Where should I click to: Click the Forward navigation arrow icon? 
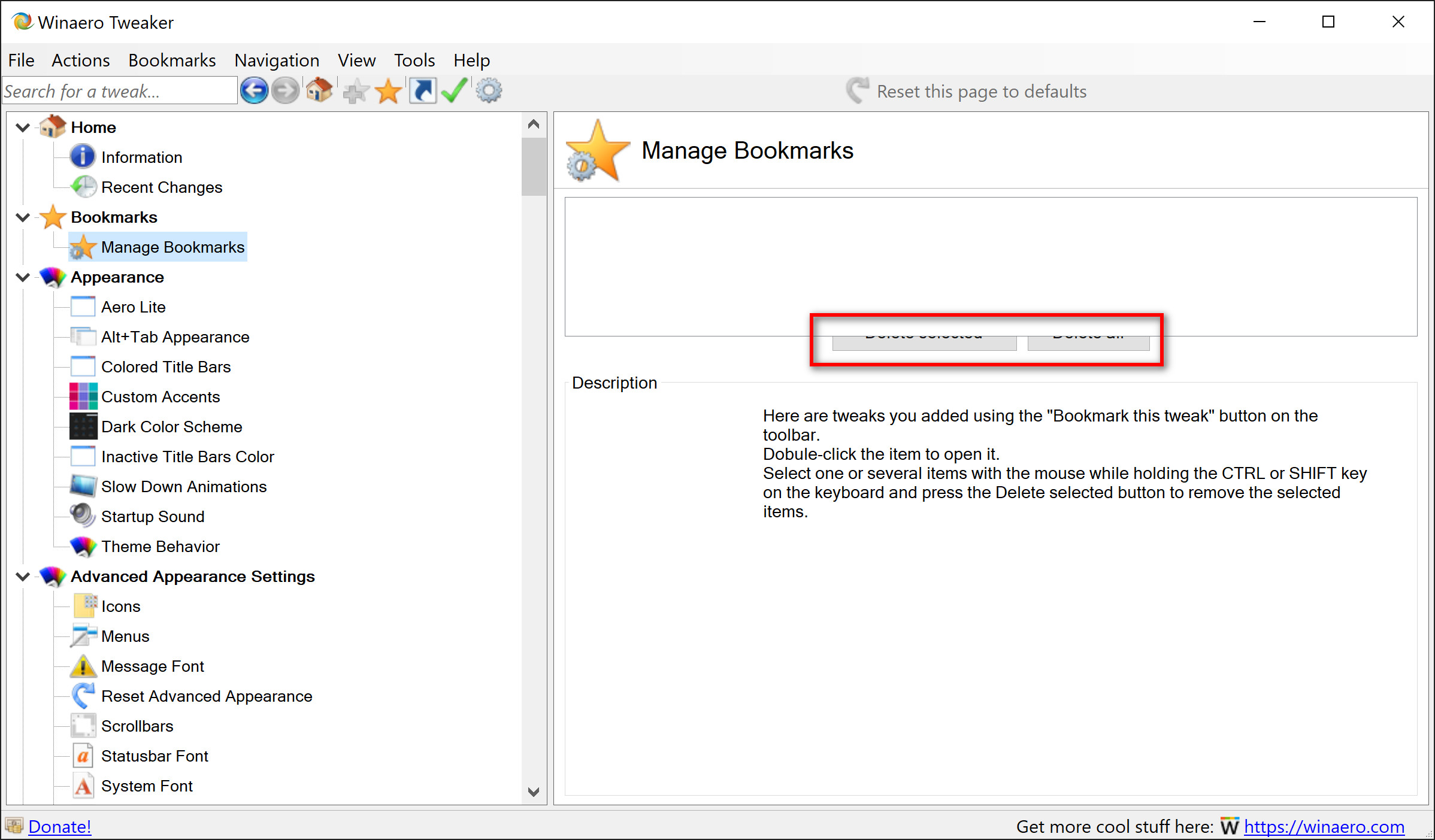[x=285, y=91]
